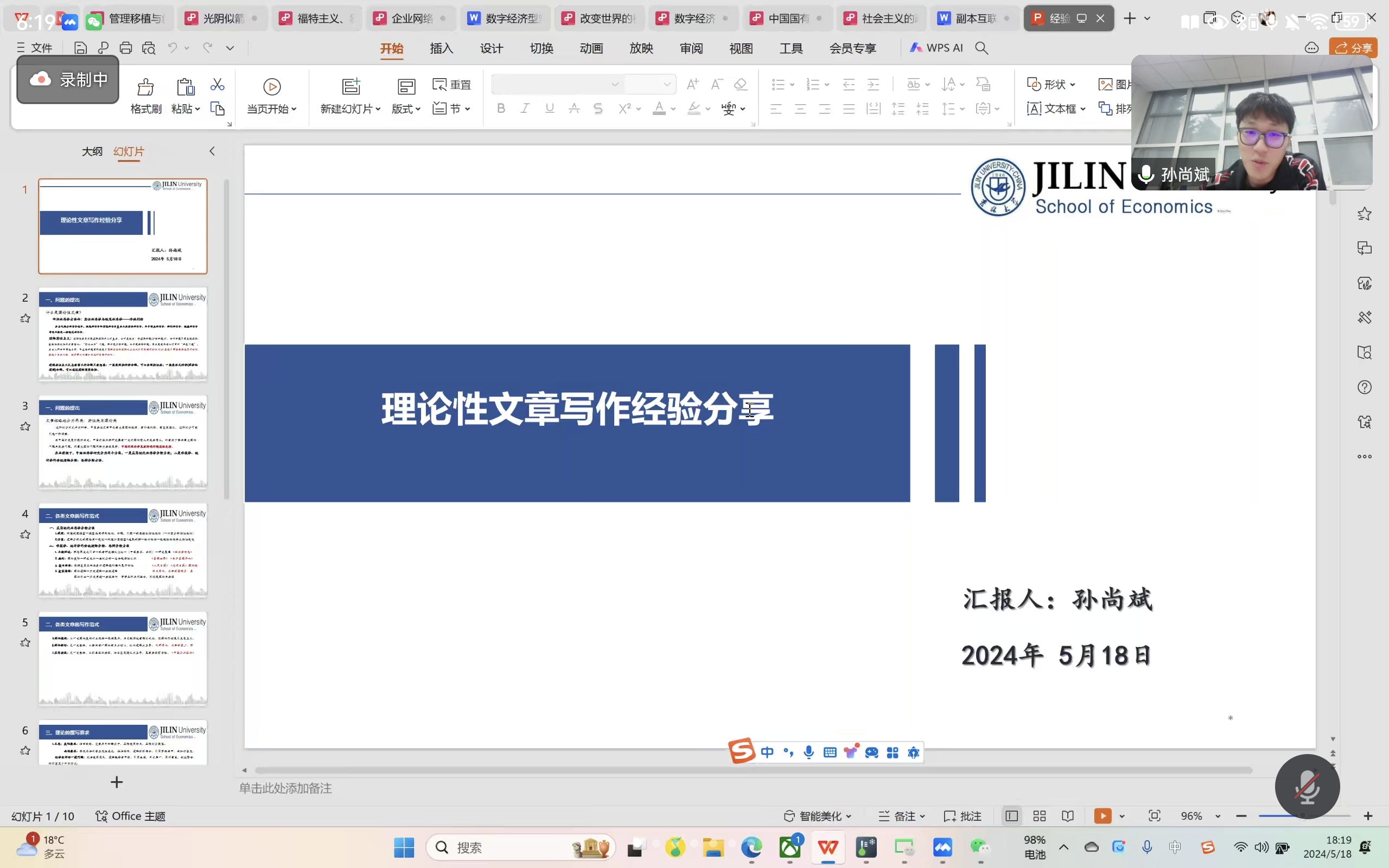Toggle Italic text formatting
1389x868 pixels.
pyautogui.click(x=525, y=108)
